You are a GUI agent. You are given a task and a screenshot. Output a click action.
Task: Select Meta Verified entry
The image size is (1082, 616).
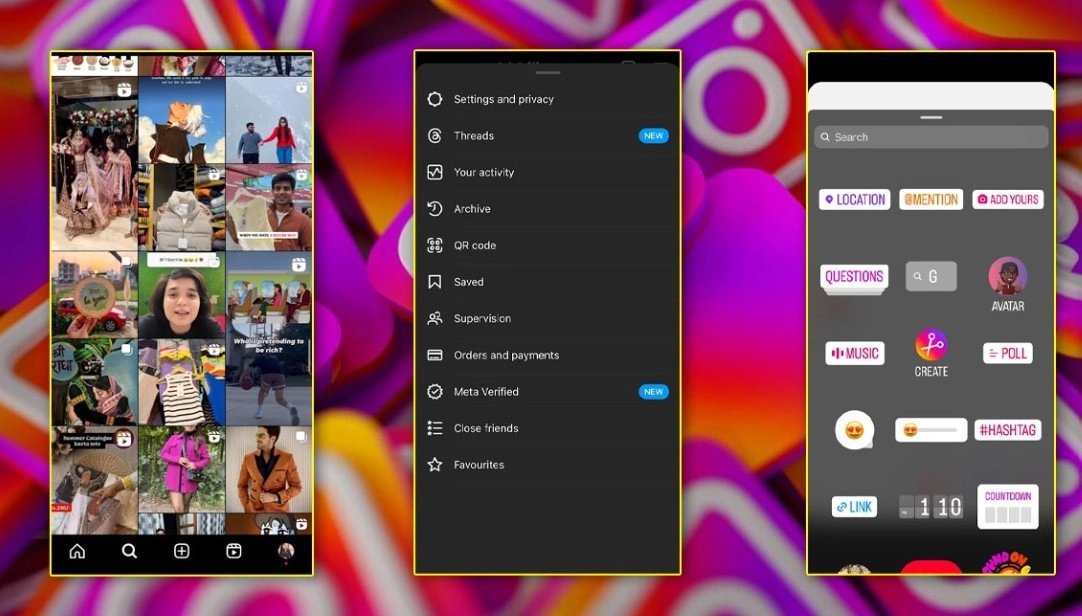(x=547, y=392)
